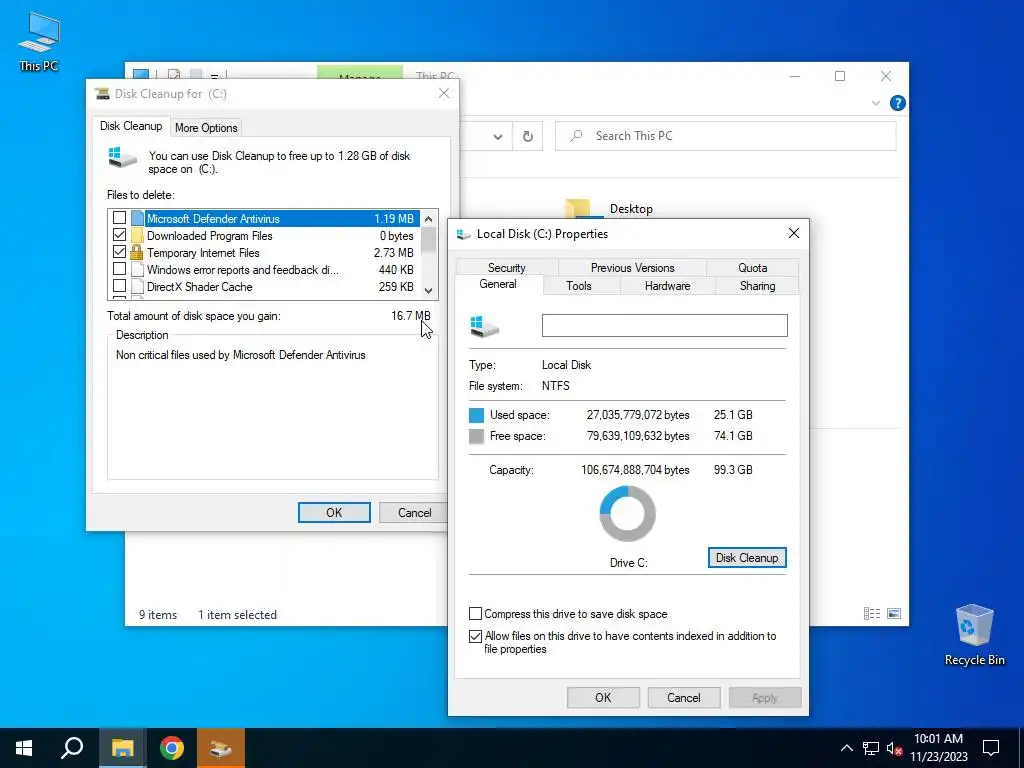Click Cancel in Local Disk Properties

684,697
